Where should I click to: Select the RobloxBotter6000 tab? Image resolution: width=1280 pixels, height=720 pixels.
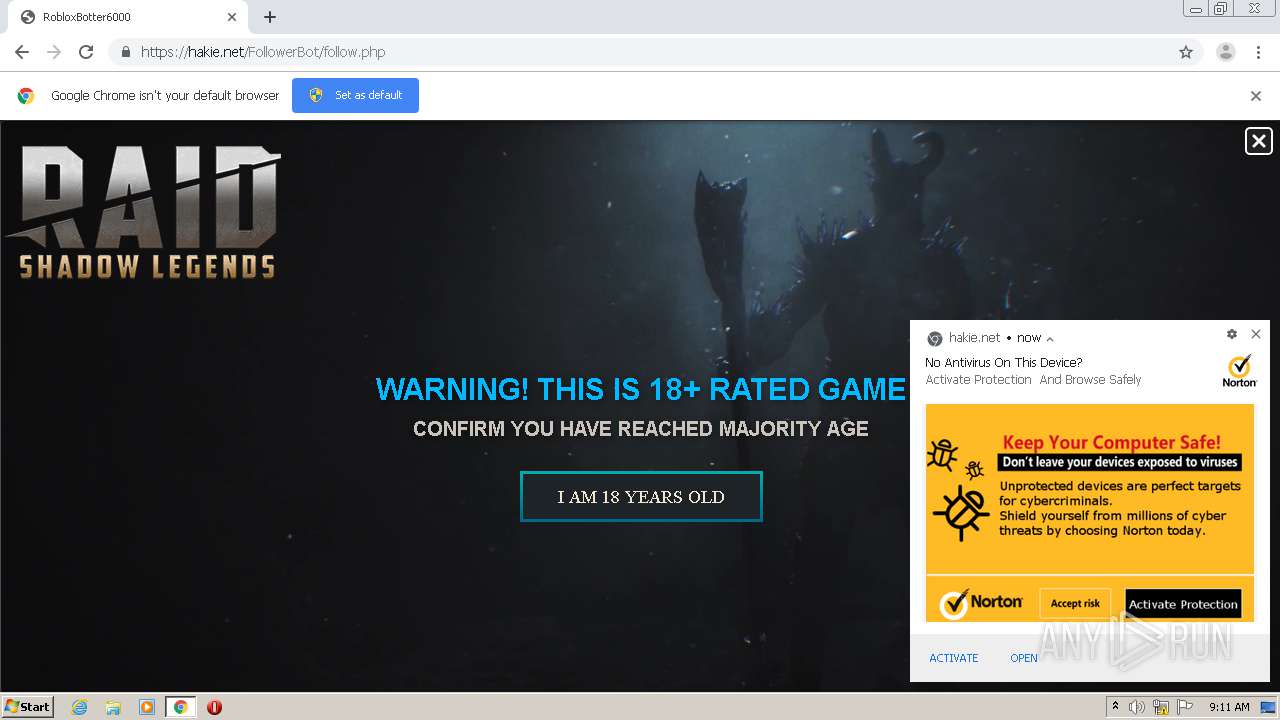(x=128, y=17)
